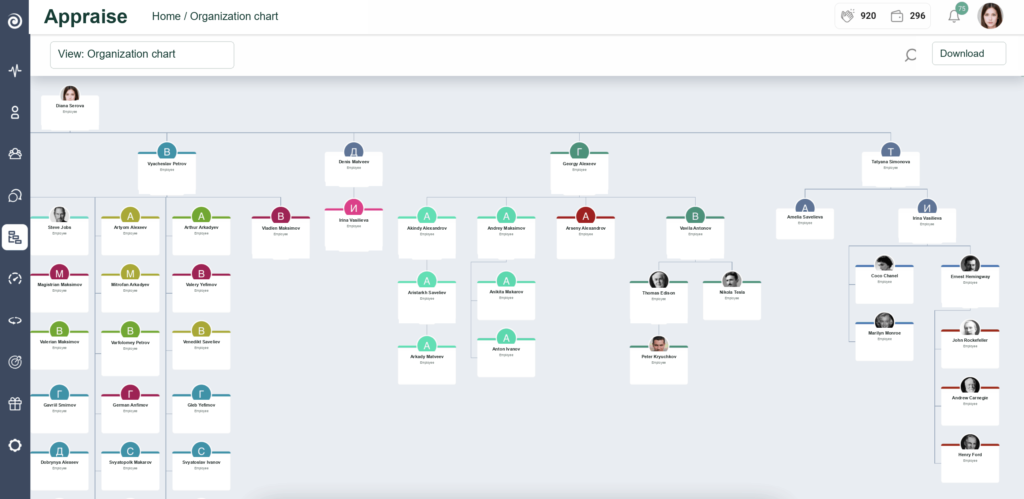
Task: Click the Appraise title text
Action: pyautogui.click(x=86, y=16)
